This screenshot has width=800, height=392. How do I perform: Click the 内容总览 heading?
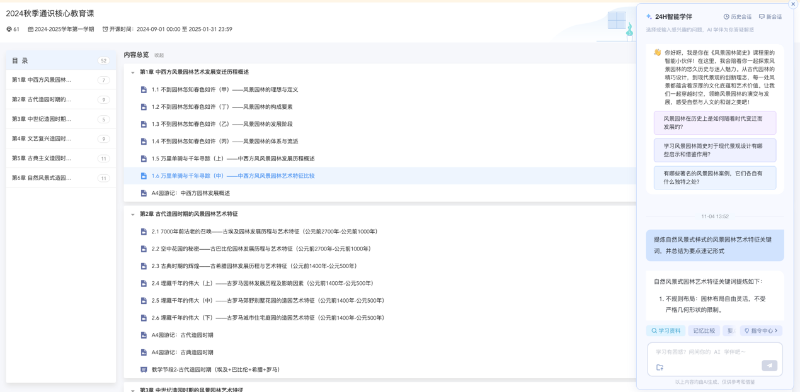136,55
